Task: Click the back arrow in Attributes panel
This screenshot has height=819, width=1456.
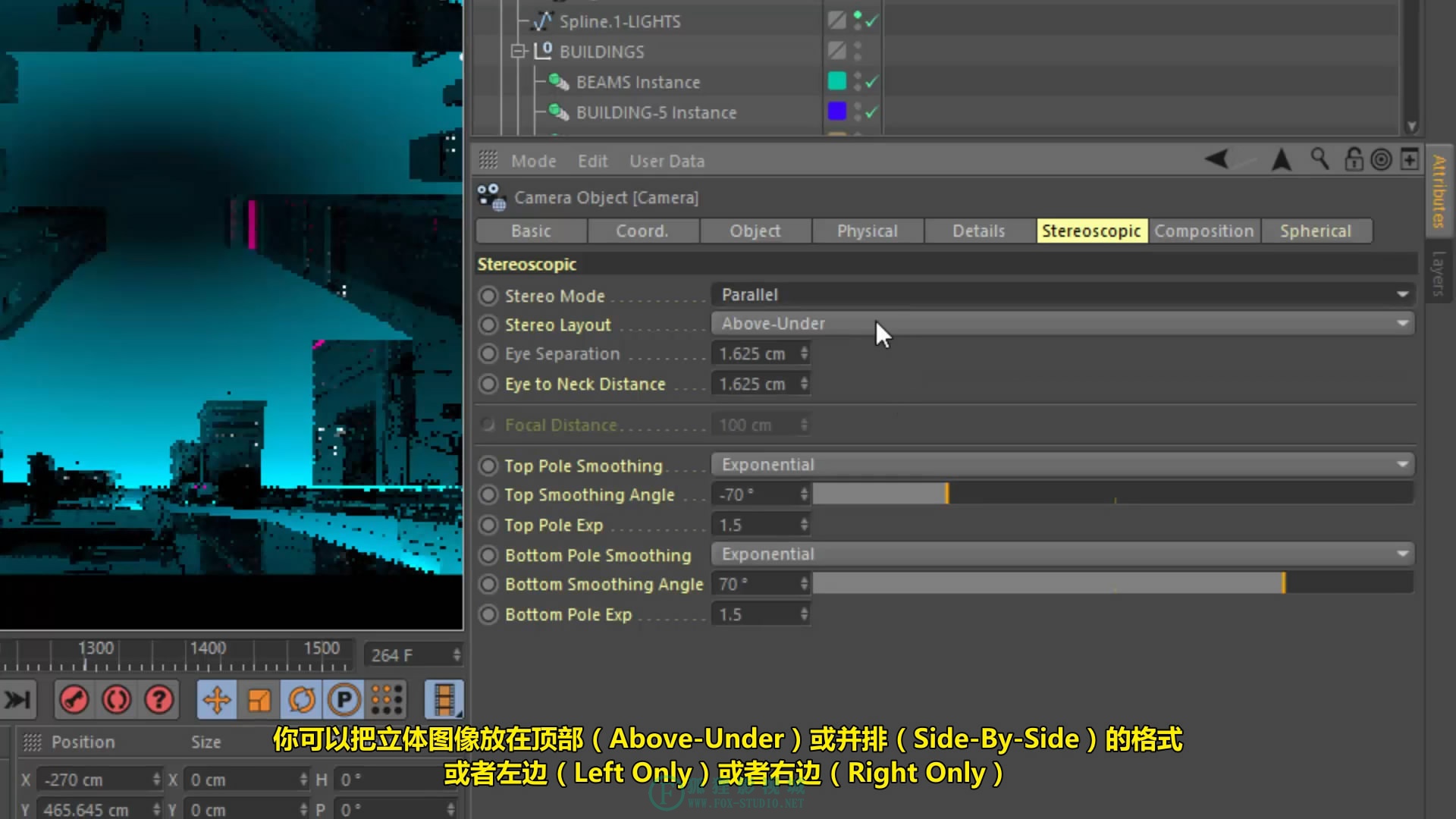Action: coord(1218,159)
